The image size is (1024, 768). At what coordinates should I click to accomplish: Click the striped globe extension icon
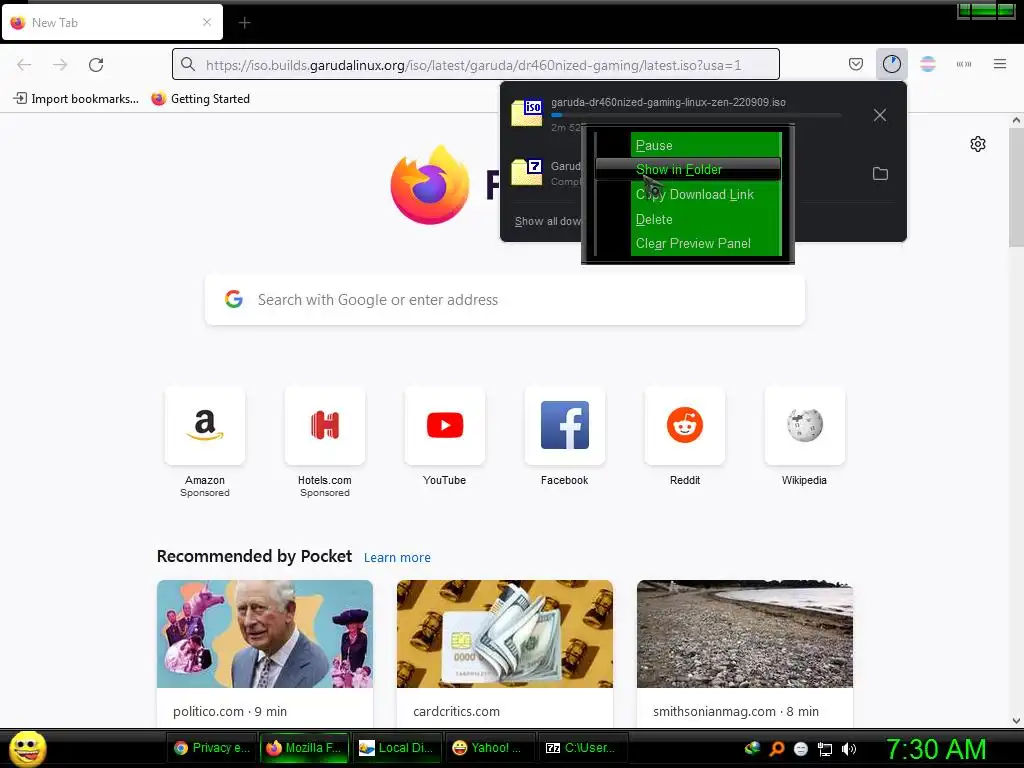tap(927, 64)
